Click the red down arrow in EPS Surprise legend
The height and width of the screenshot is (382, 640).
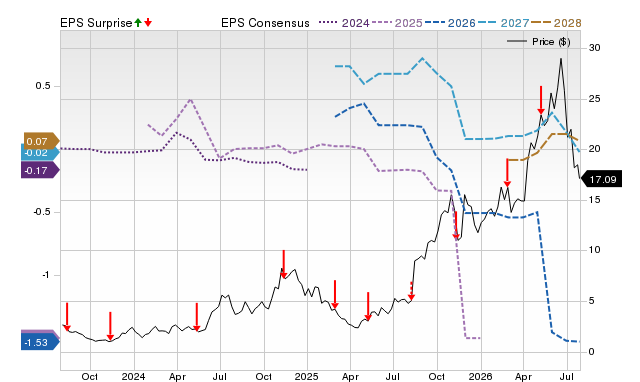point(148,22)
